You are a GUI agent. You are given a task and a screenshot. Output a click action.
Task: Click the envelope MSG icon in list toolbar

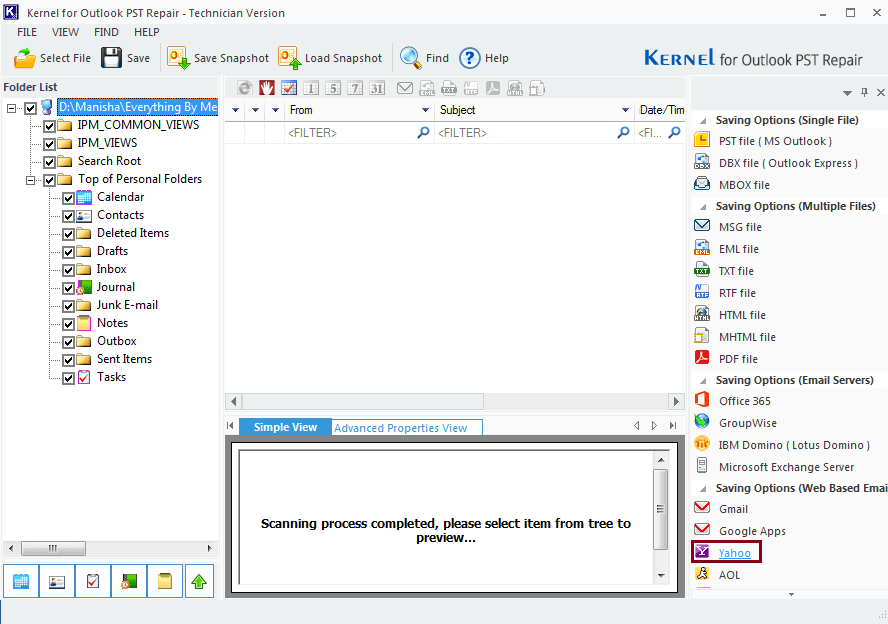click(405, 88)
